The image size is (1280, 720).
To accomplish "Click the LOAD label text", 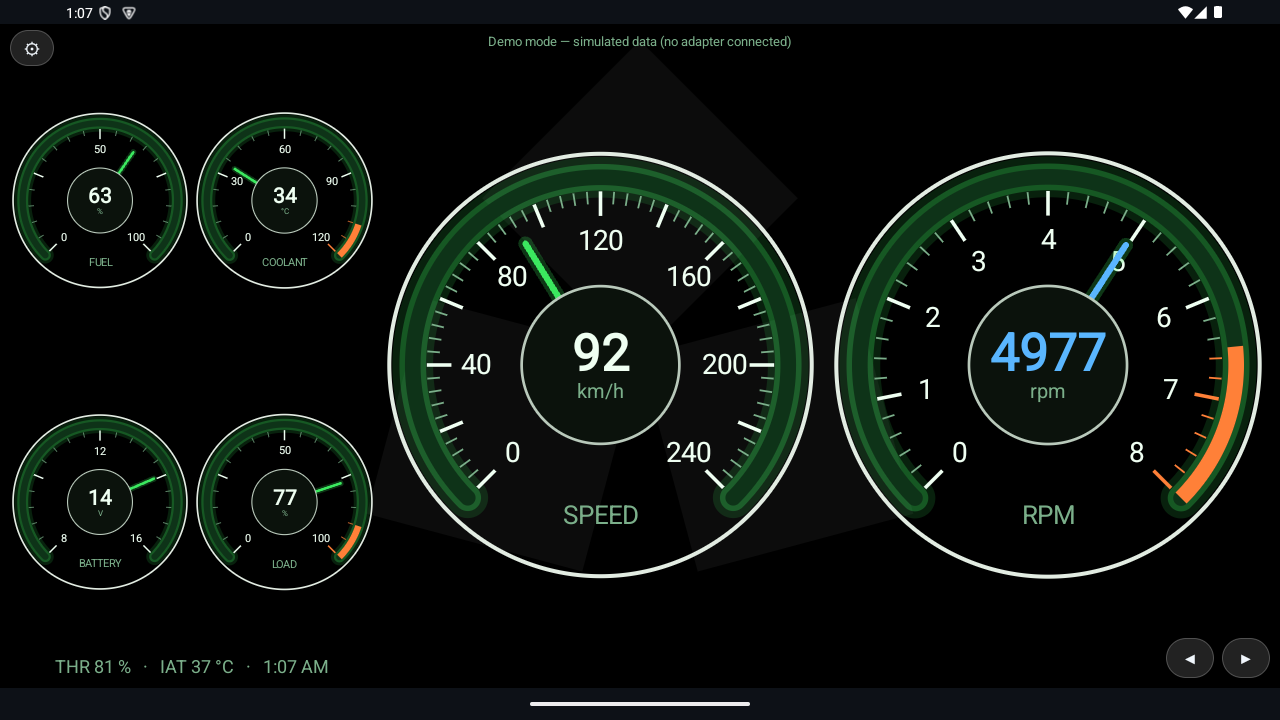I will pyautogui.click(x=285, y=564).
